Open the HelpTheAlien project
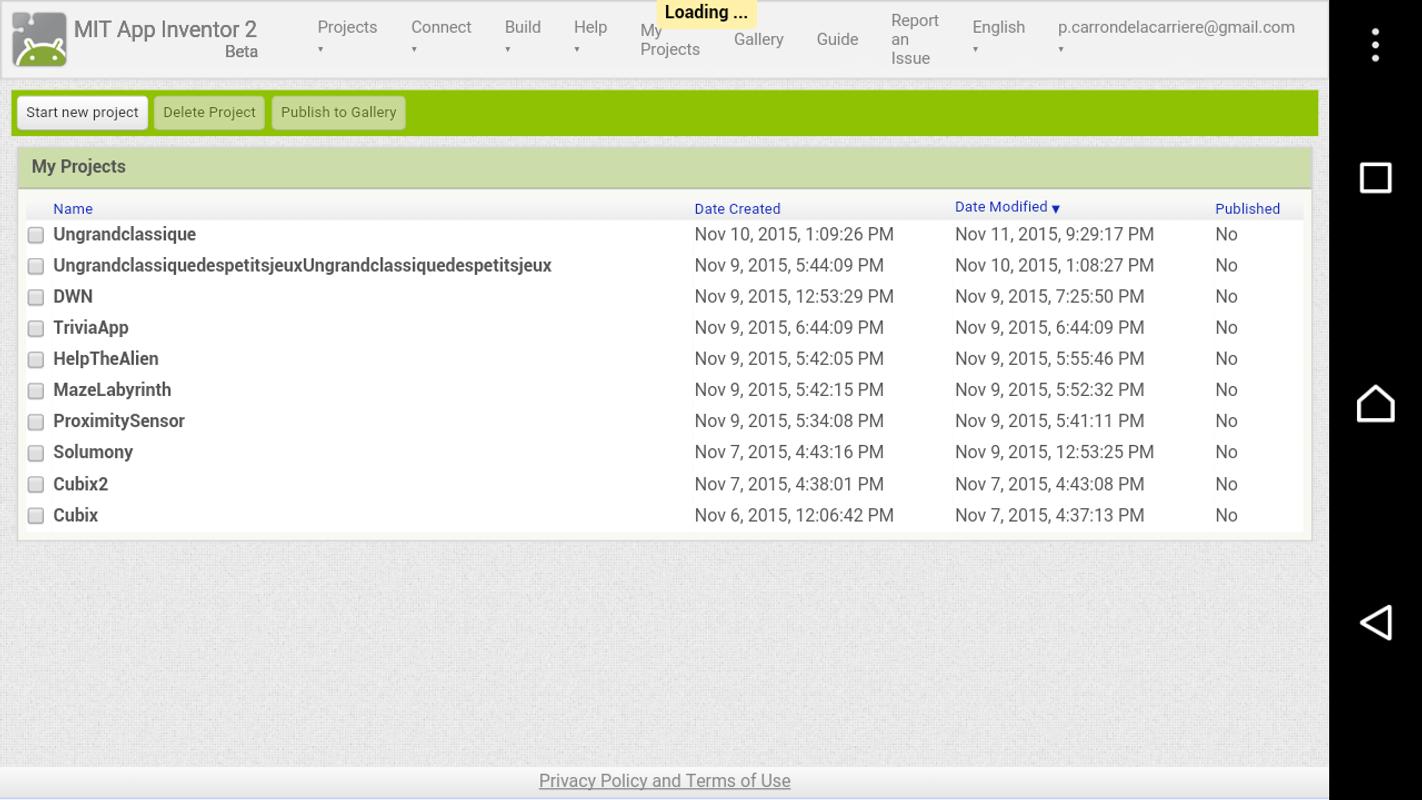 106,358
